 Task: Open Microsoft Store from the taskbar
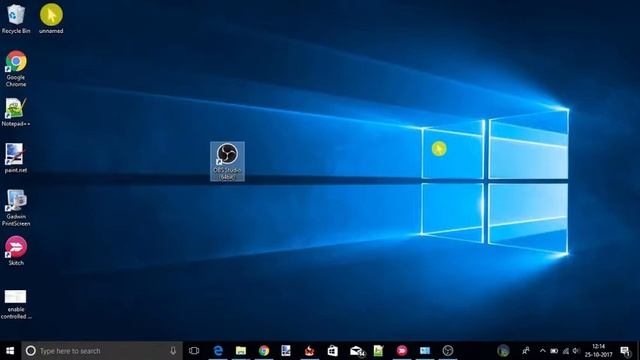(x=333, y=351)
